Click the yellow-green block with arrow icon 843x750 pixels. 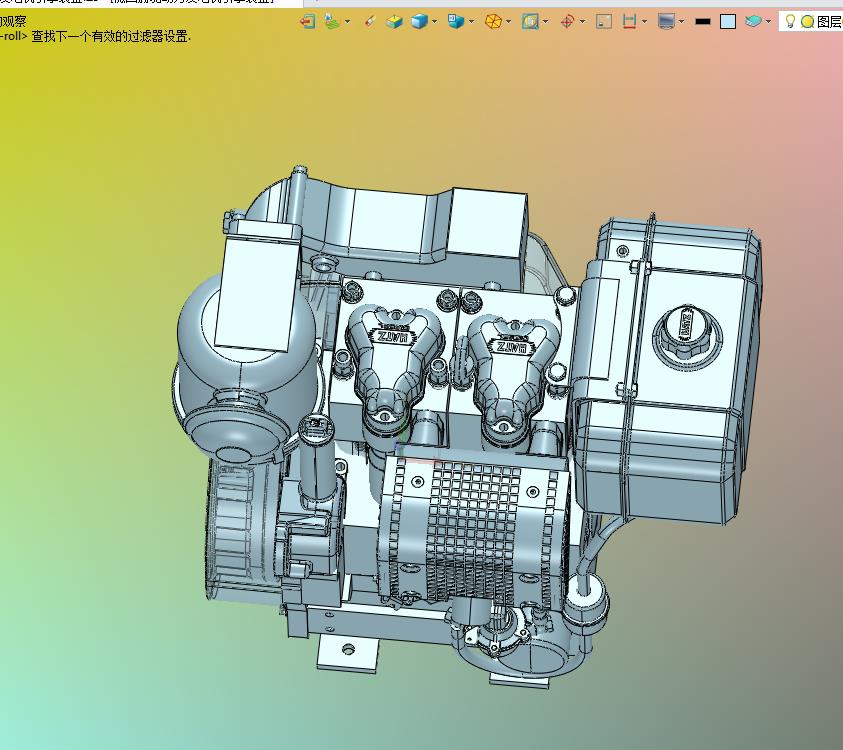(x=395, y=22)
